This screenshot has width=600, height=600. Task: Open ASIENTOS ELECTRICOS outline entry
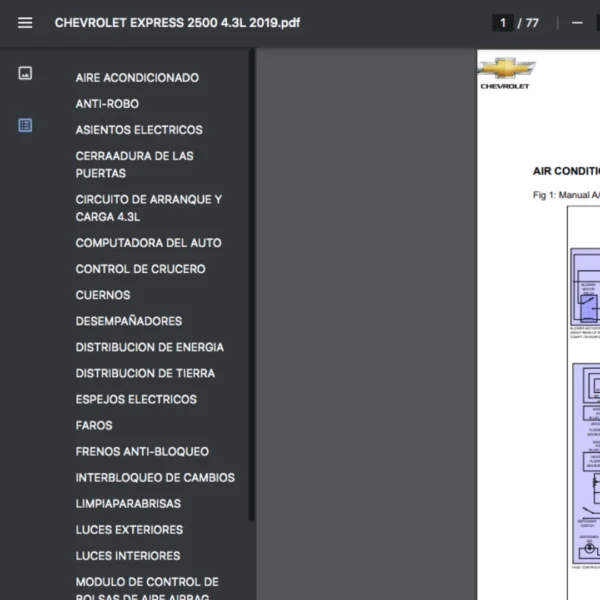click(139, 130)
